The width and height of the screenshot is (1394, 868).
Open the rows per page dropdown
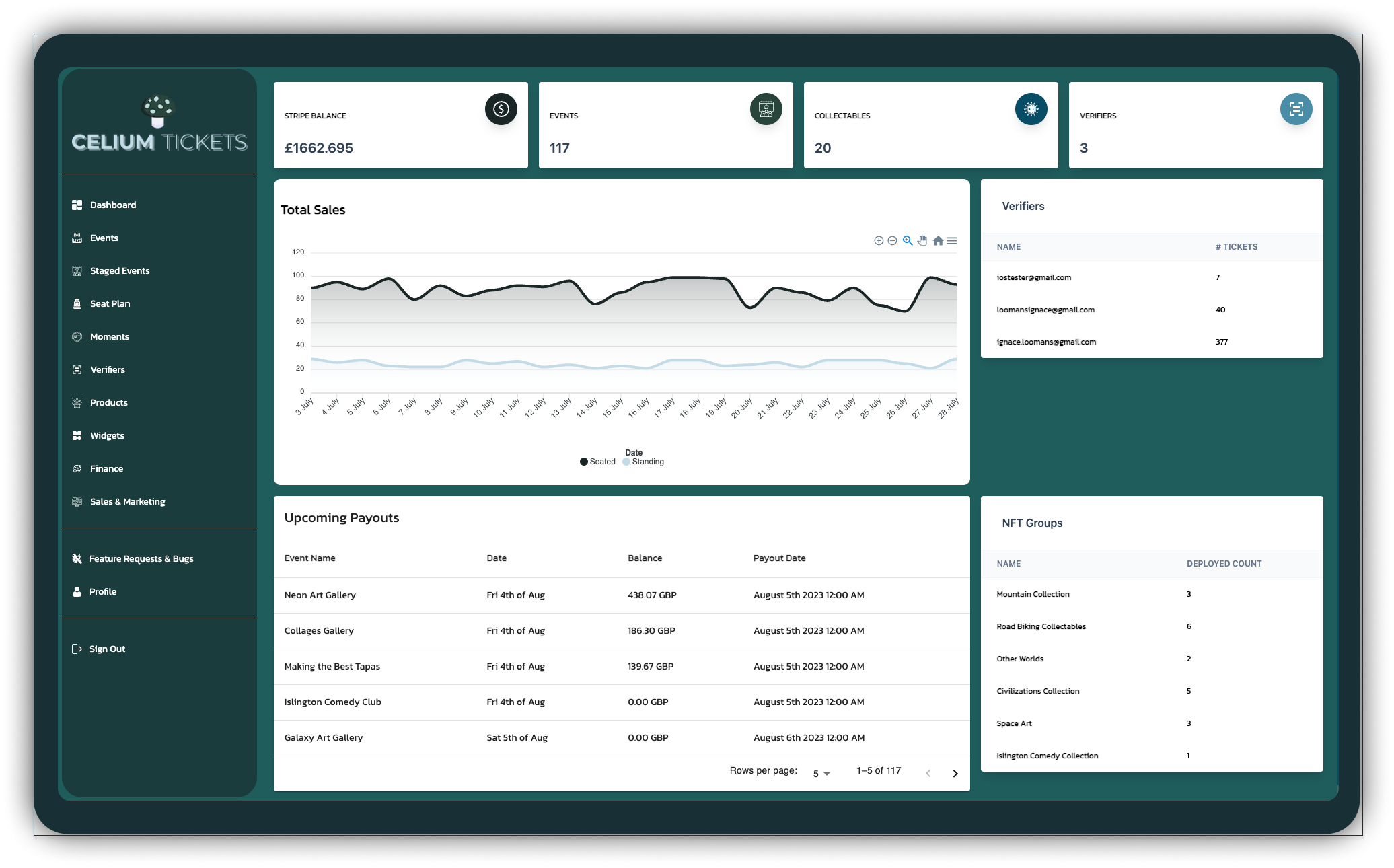pyautogui.click(x=821, y=774)
